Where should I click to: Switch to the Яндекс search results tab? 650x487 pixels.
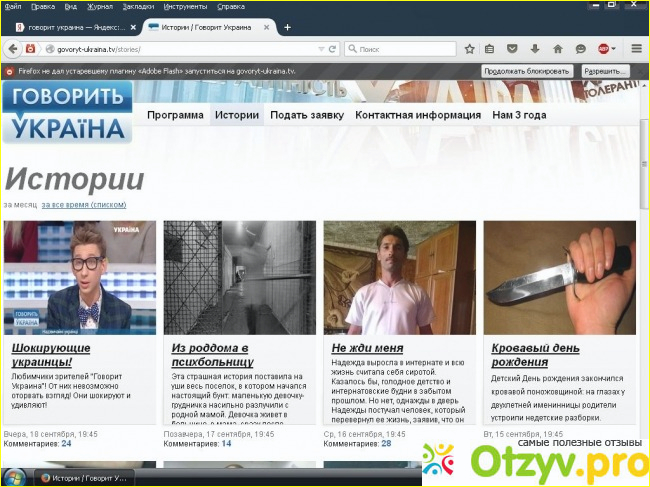[x=70, y=27]
